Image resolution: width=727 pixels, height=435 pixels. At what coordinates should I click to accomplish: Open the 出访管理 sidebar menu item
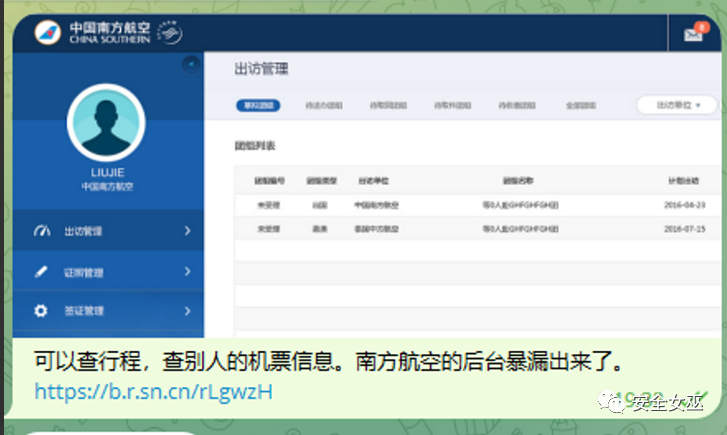pyautogui.click(x=108, y=230)
